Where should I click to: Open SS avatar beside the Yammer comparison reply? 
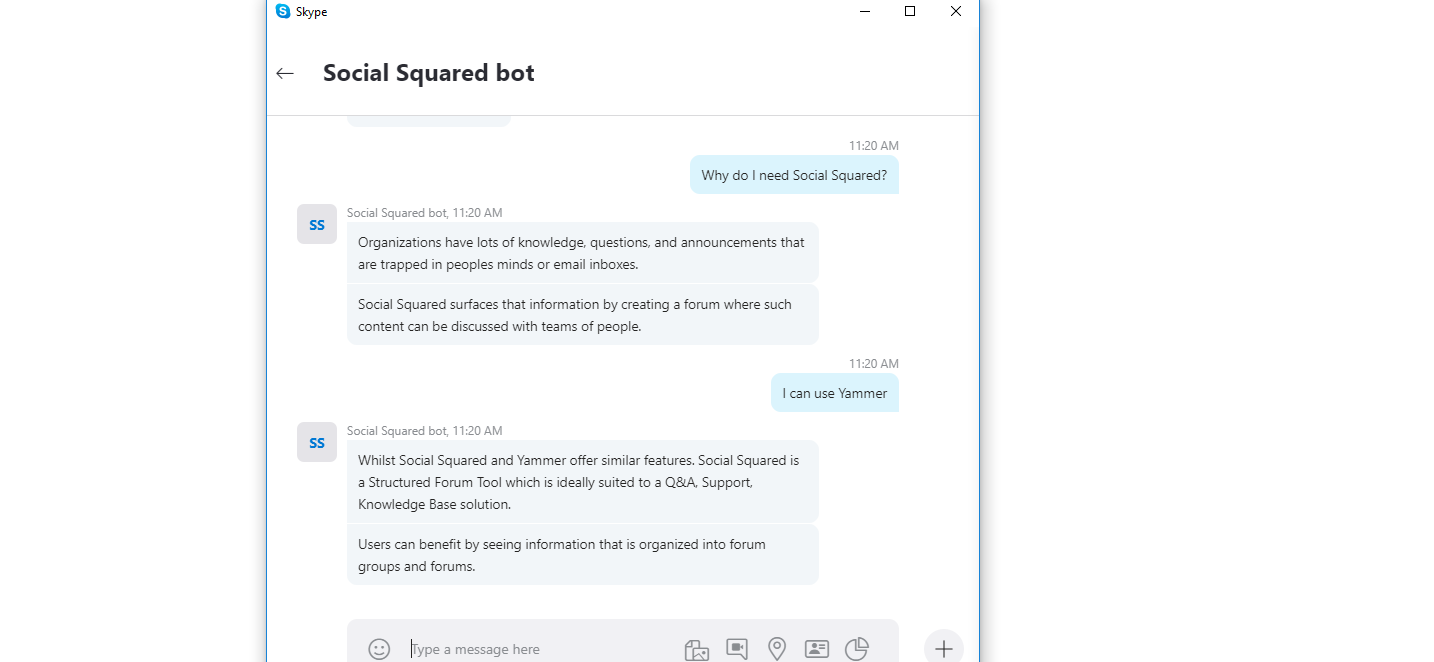317,442
